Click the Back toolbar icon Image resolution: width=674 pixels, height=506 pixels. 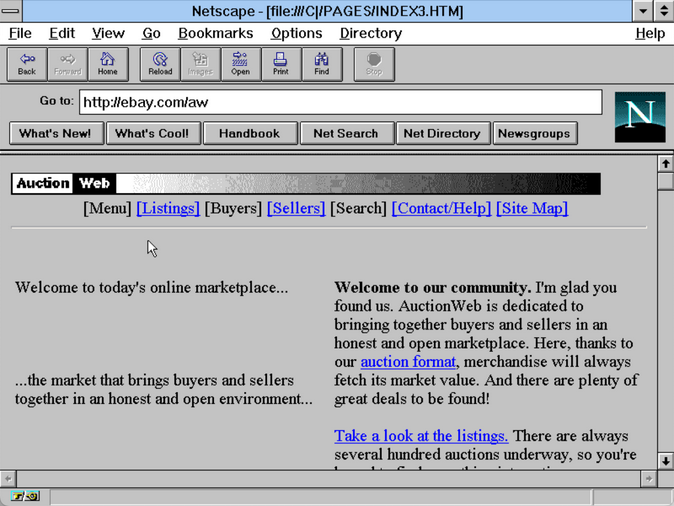tap(27, 64)
